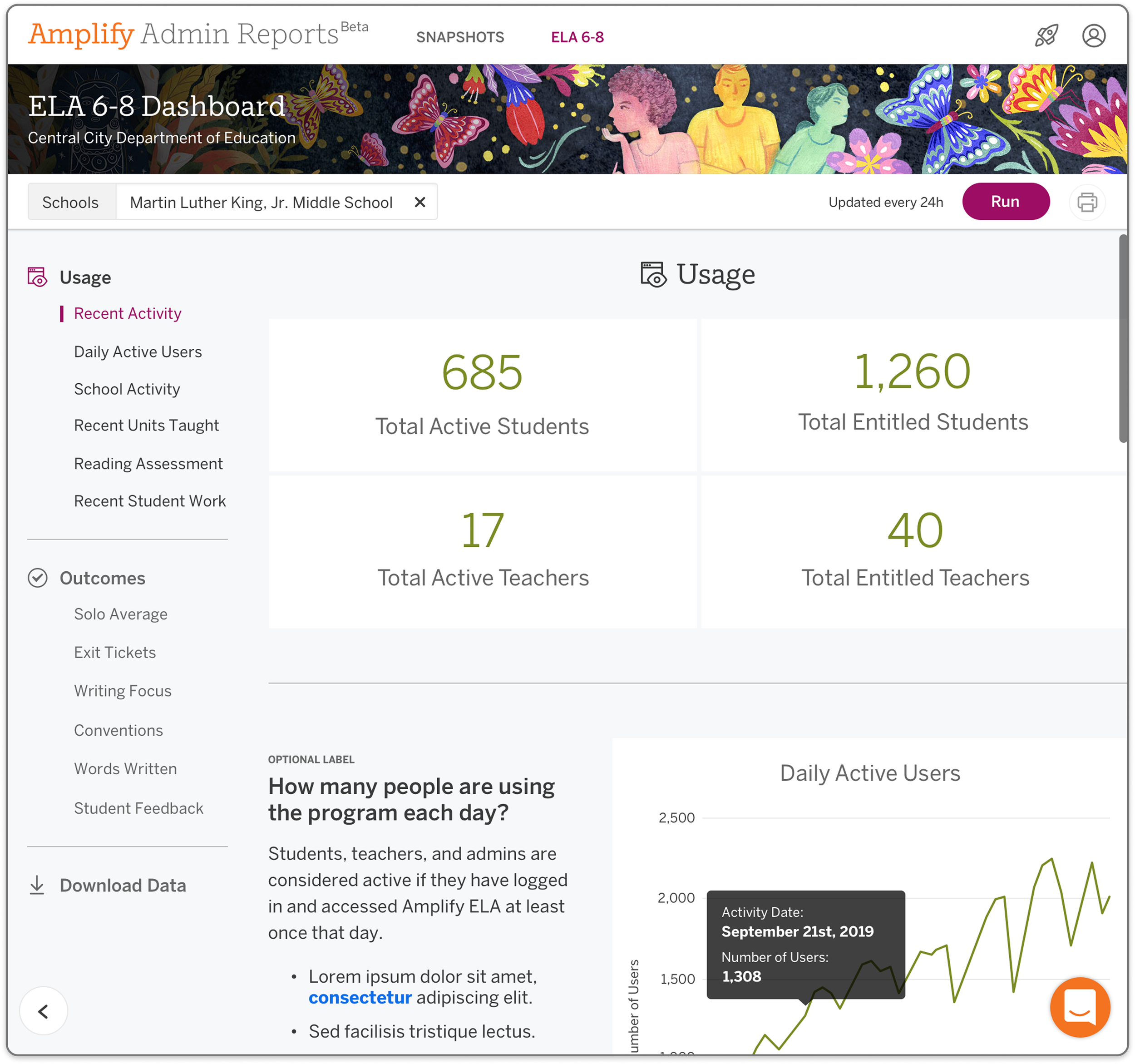
Task: Click the 685 Total Active Students card
Action: (x=483, y=395)
